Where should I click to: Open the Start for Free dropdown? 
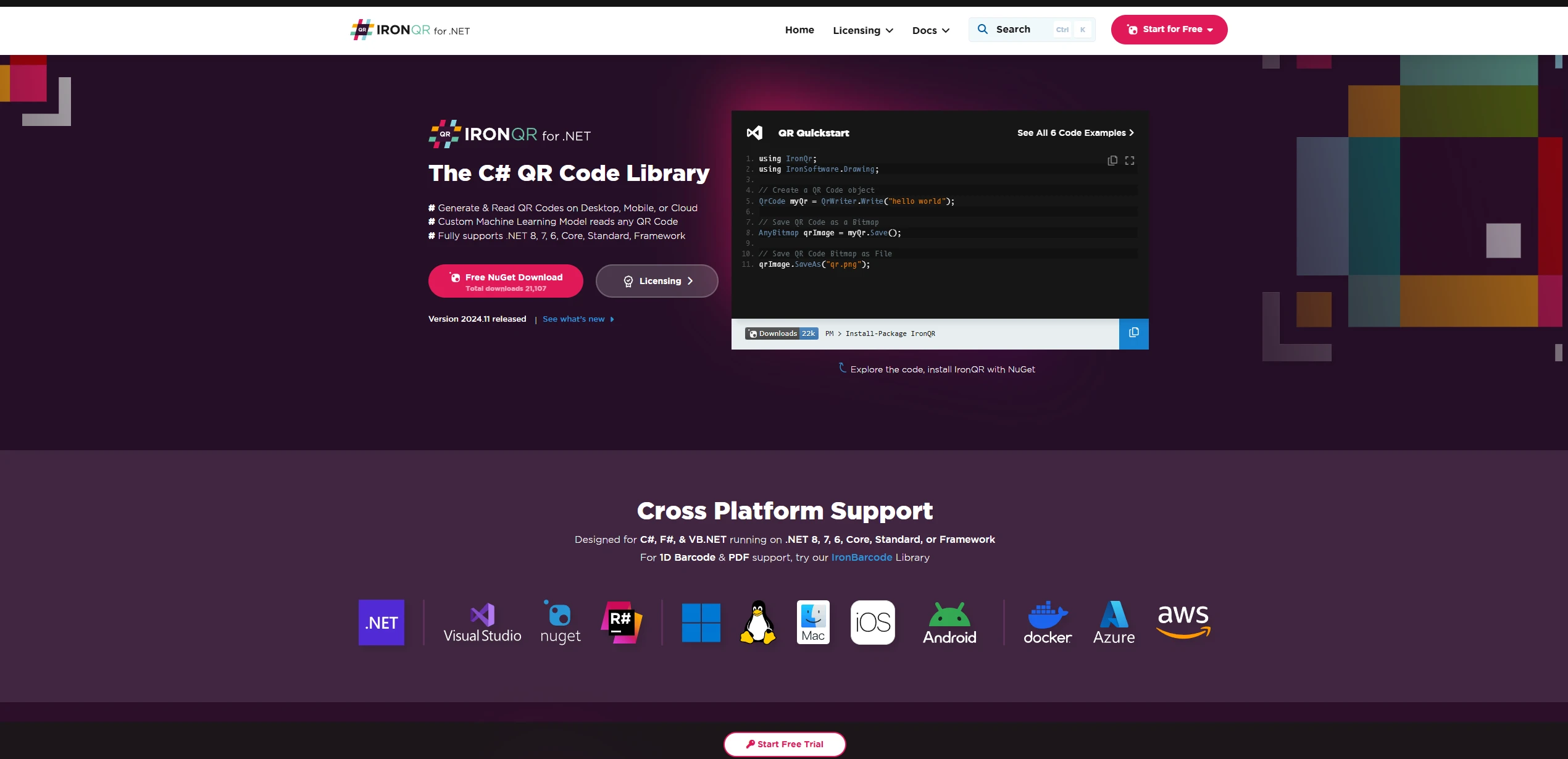coord(1169,30)
